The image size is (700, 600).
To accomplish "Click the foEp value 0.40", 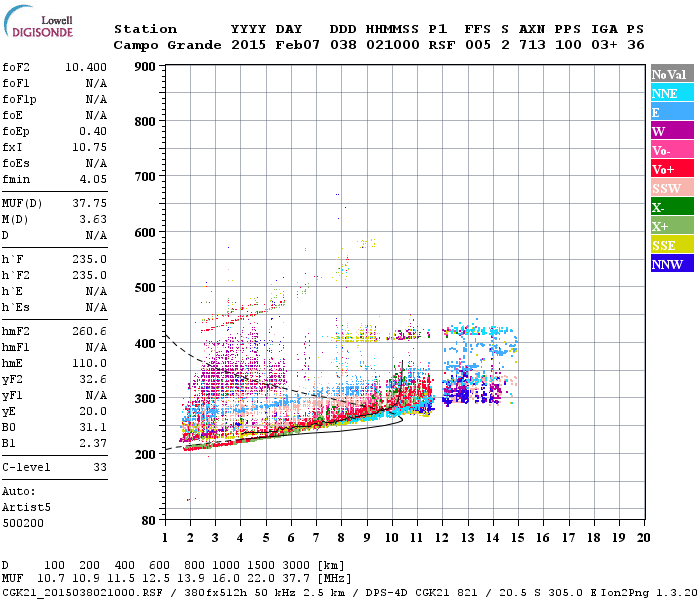I will point(93,131).
